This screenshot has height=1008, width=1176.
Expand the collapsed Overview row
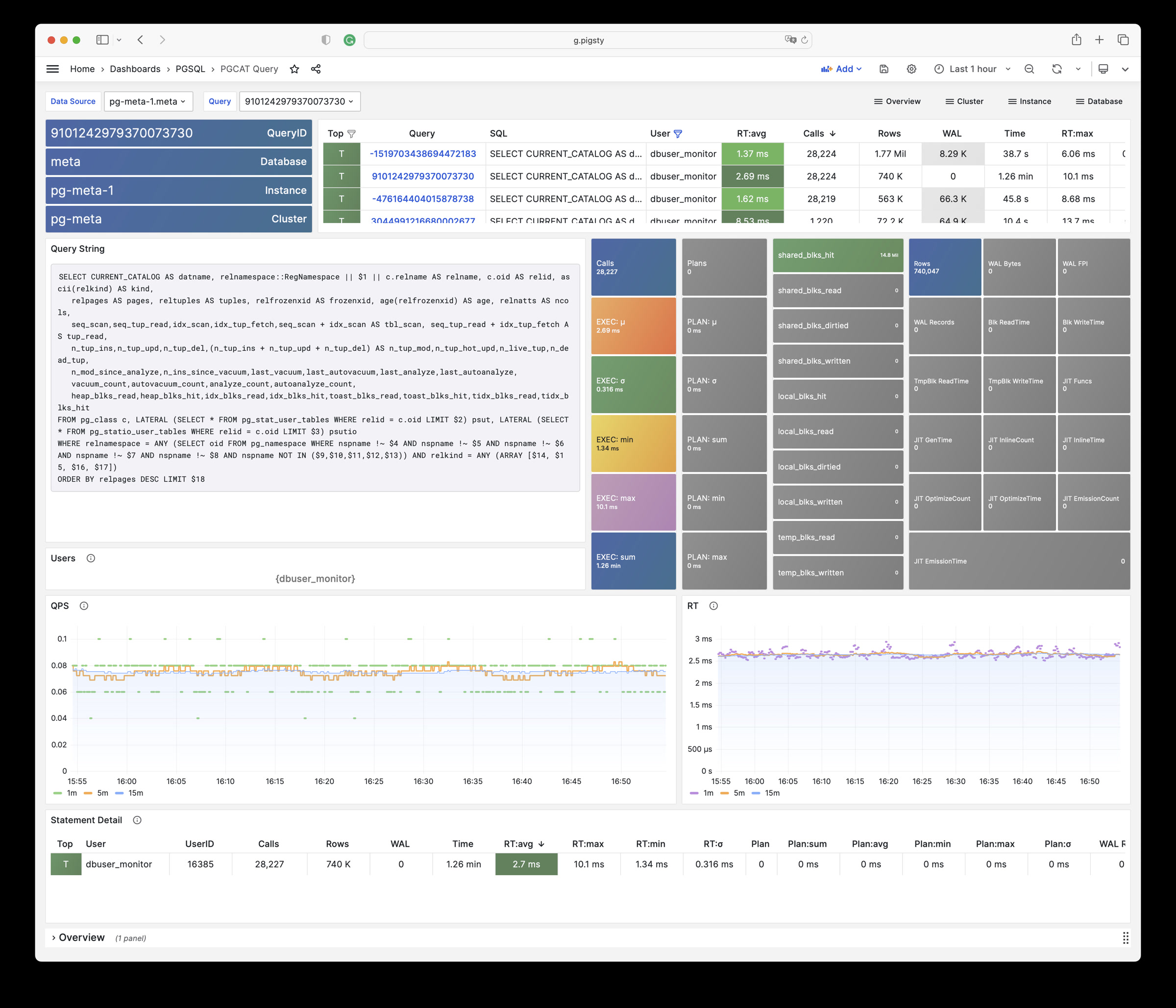(80, 937)
